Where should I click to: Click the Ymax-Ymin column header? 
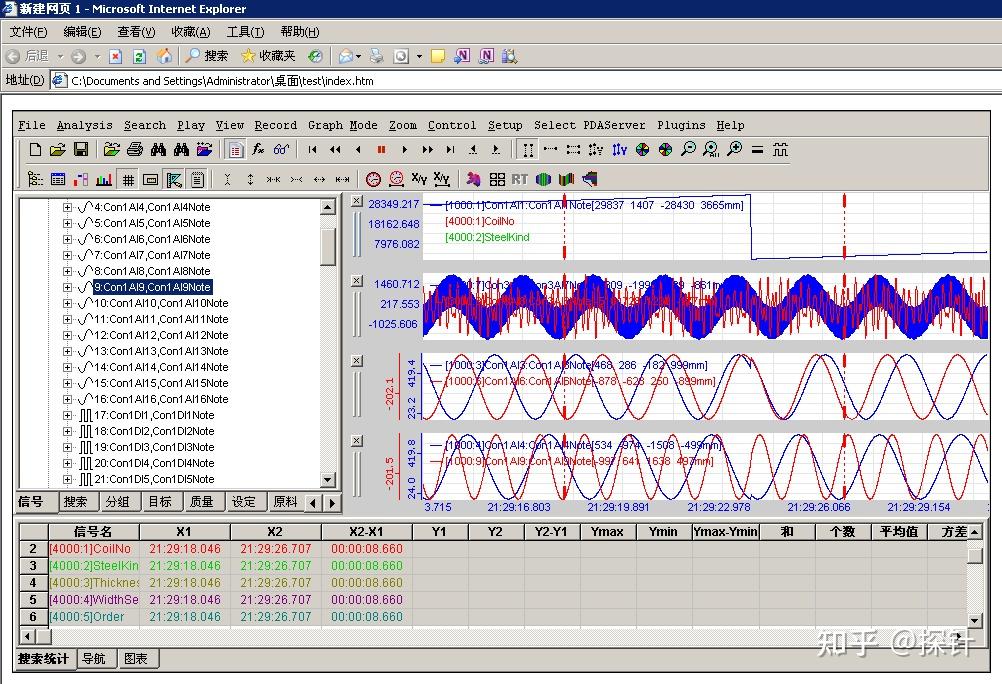coord(725,532)
